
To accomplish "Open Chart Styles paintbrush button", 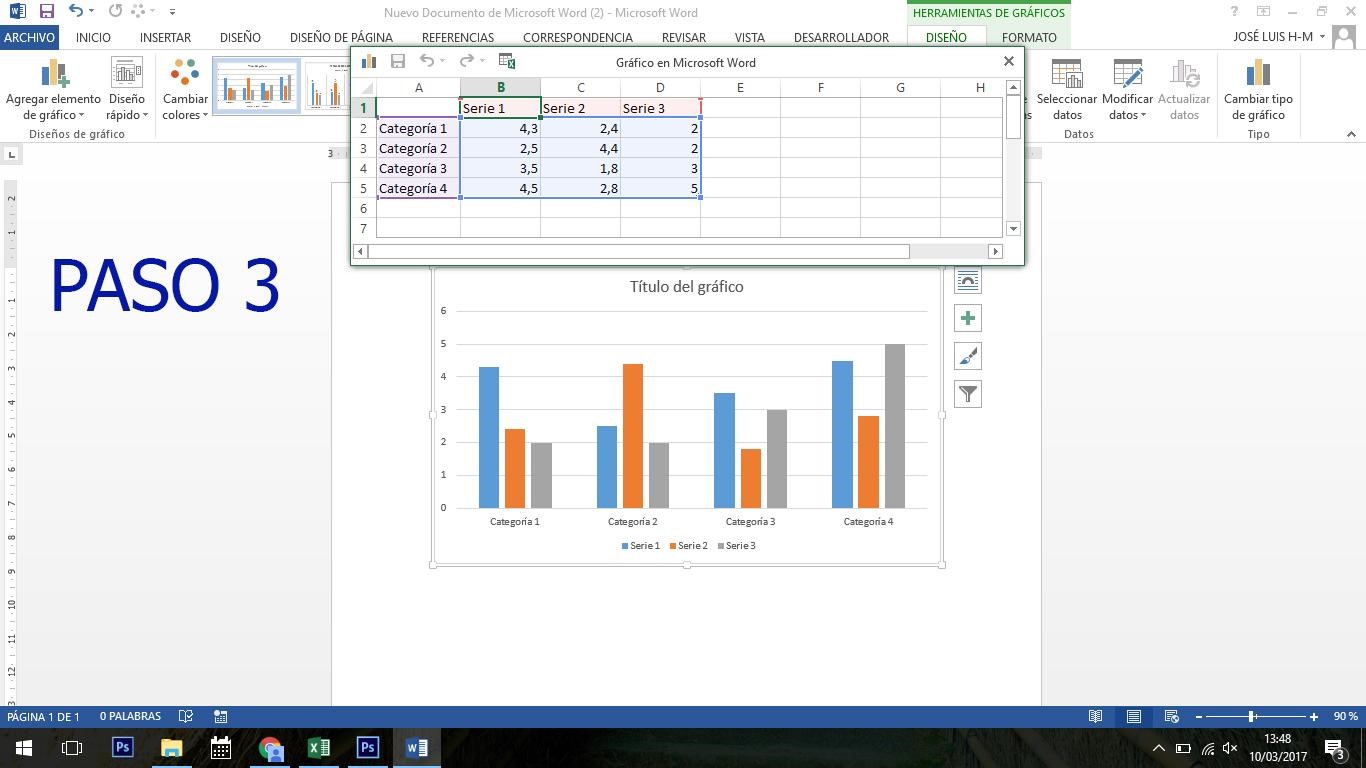I will point(968,356).
